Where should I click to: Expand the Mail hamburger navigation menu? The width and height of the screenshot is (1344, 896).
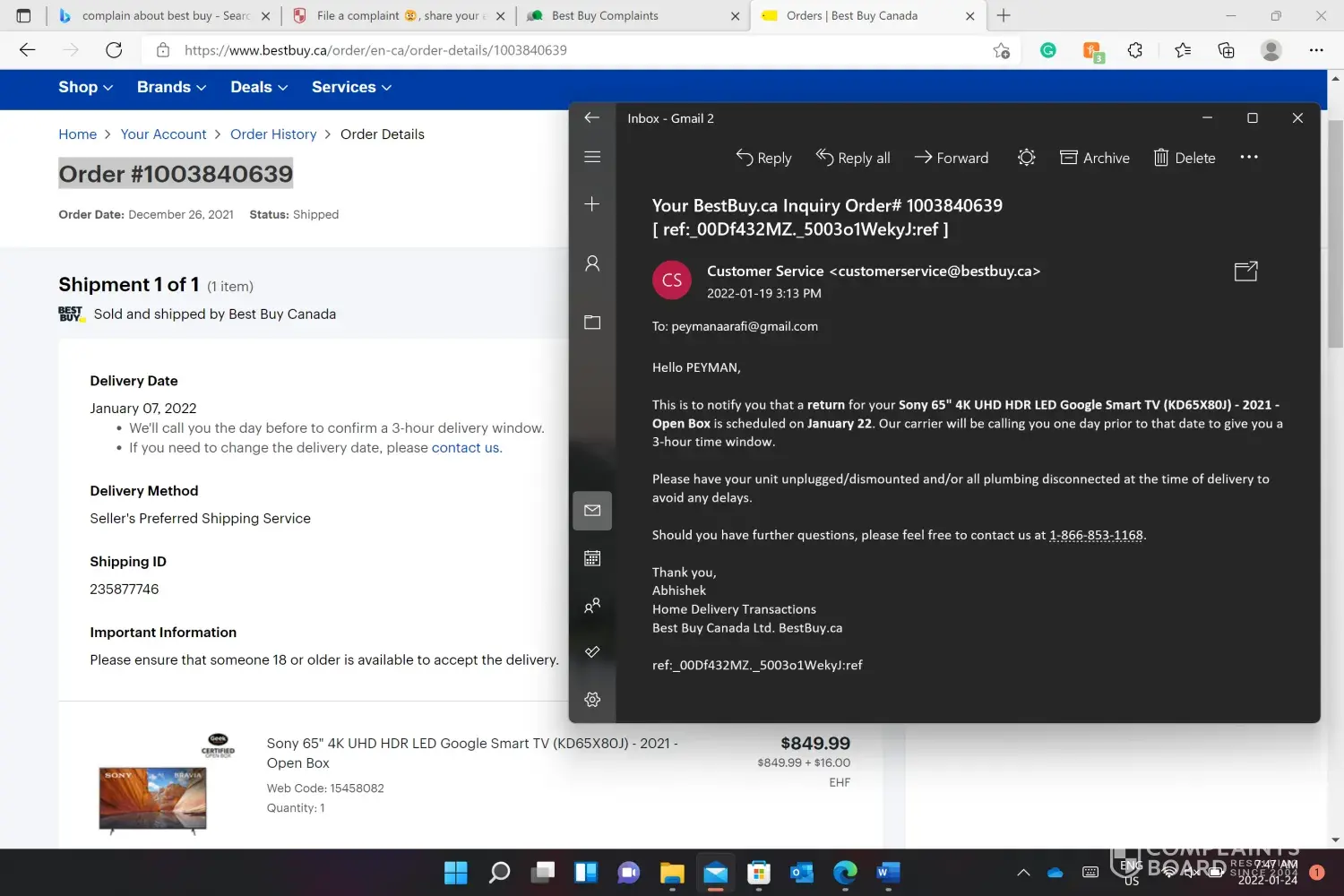pos(592,157)
